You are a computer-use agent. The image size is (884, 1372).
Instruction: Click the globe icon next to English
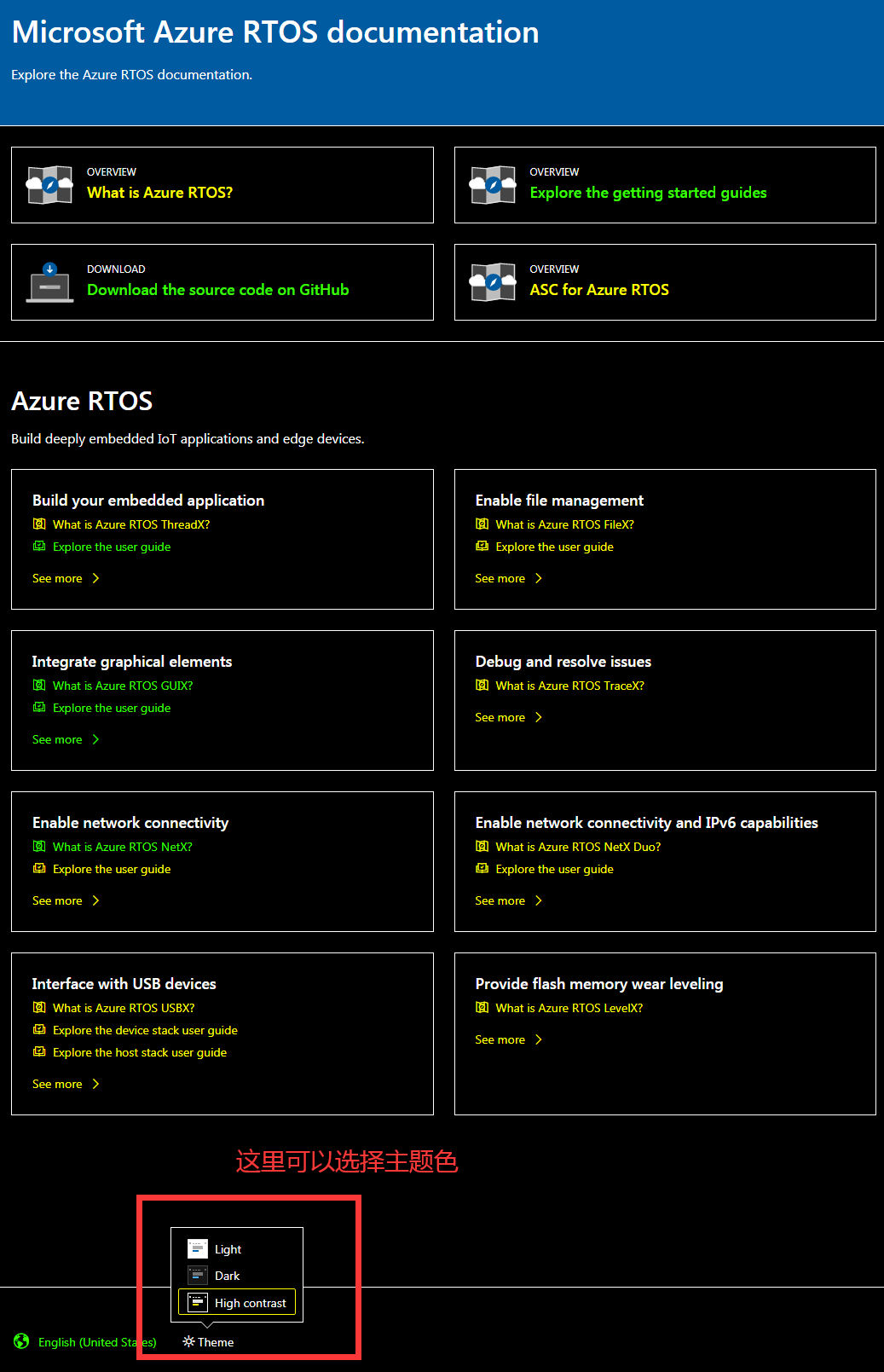tap(21, 1341)
